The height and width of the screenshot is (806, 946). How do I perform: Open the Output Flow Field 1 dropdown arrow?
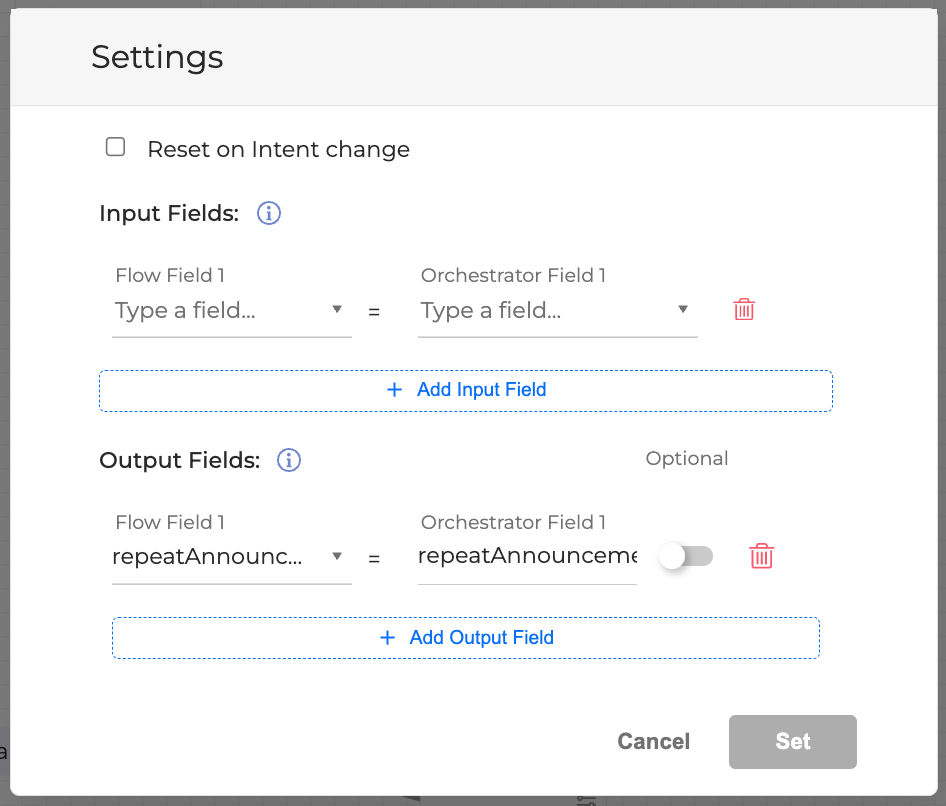tap(337, 556)
